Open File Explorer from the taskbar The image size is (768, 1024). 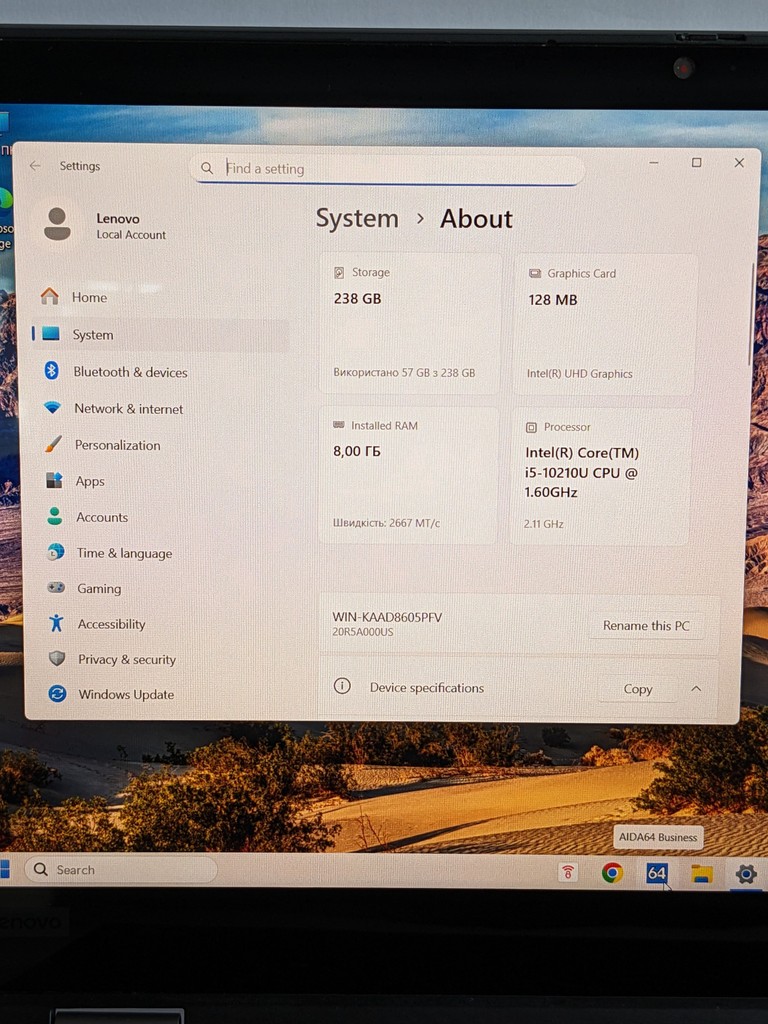(702, 874)
